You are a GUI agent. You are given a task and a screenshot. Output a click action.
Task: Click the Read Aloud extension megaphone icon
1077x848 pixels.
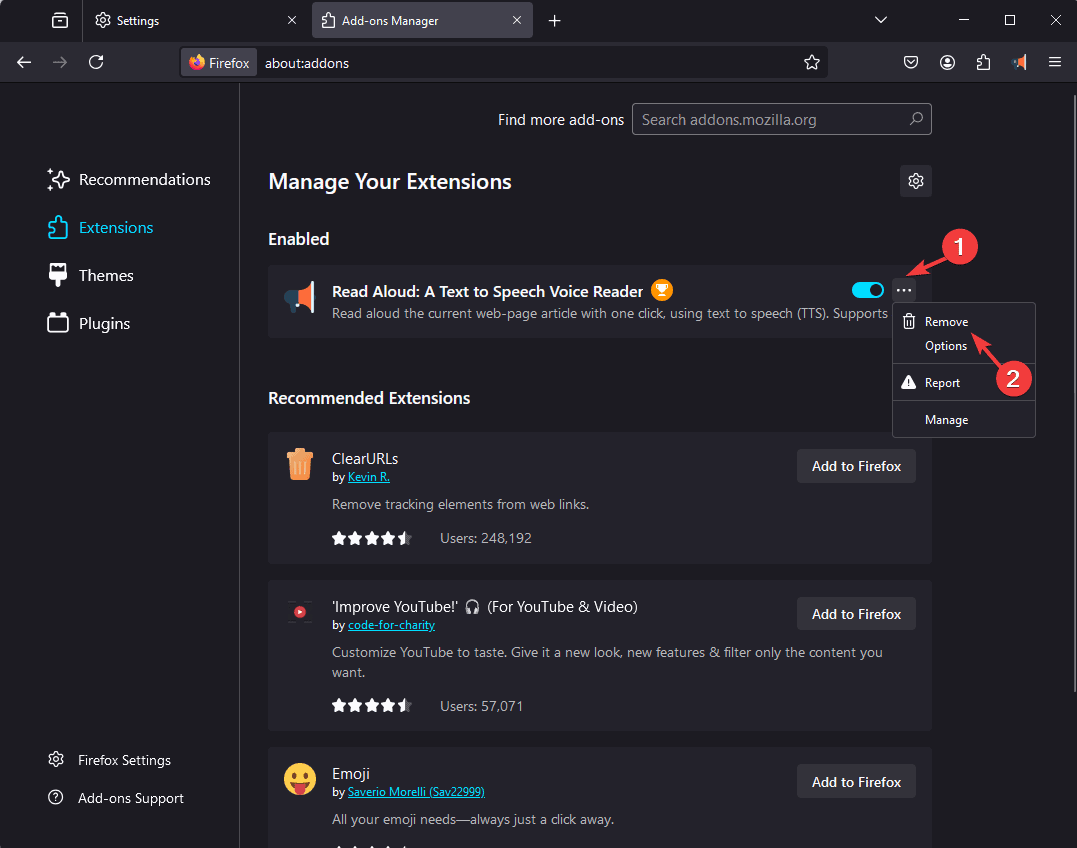pyautogui.click(x=299, y=298)
